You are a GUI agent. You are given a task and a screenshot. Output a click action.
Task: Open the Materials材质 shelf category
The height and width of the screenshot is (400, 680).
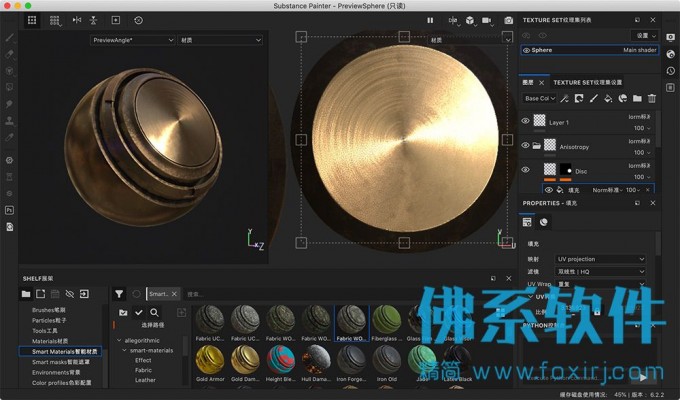(x=50, y=341)
